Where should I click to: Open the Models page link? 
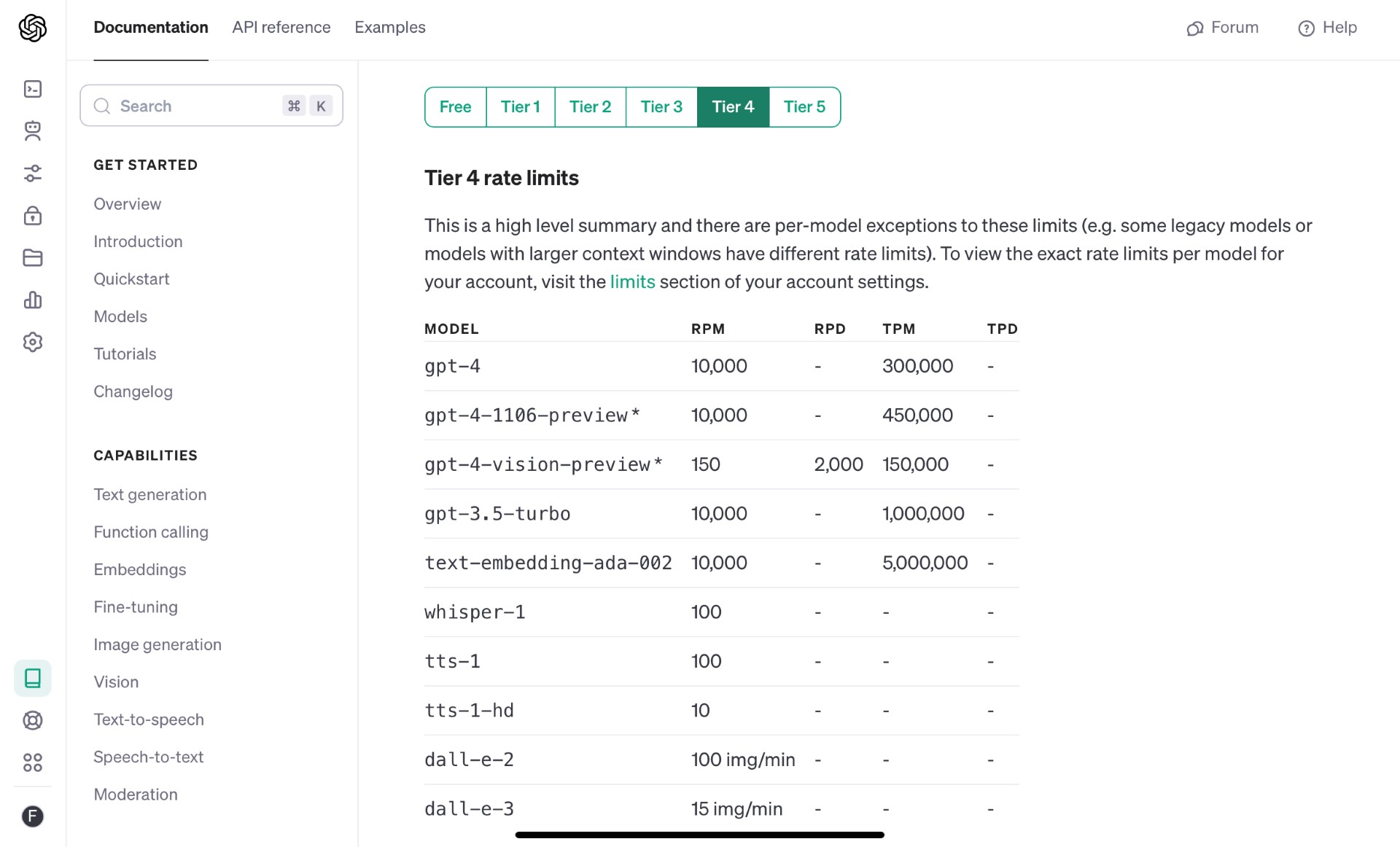(x=120, y=316)
